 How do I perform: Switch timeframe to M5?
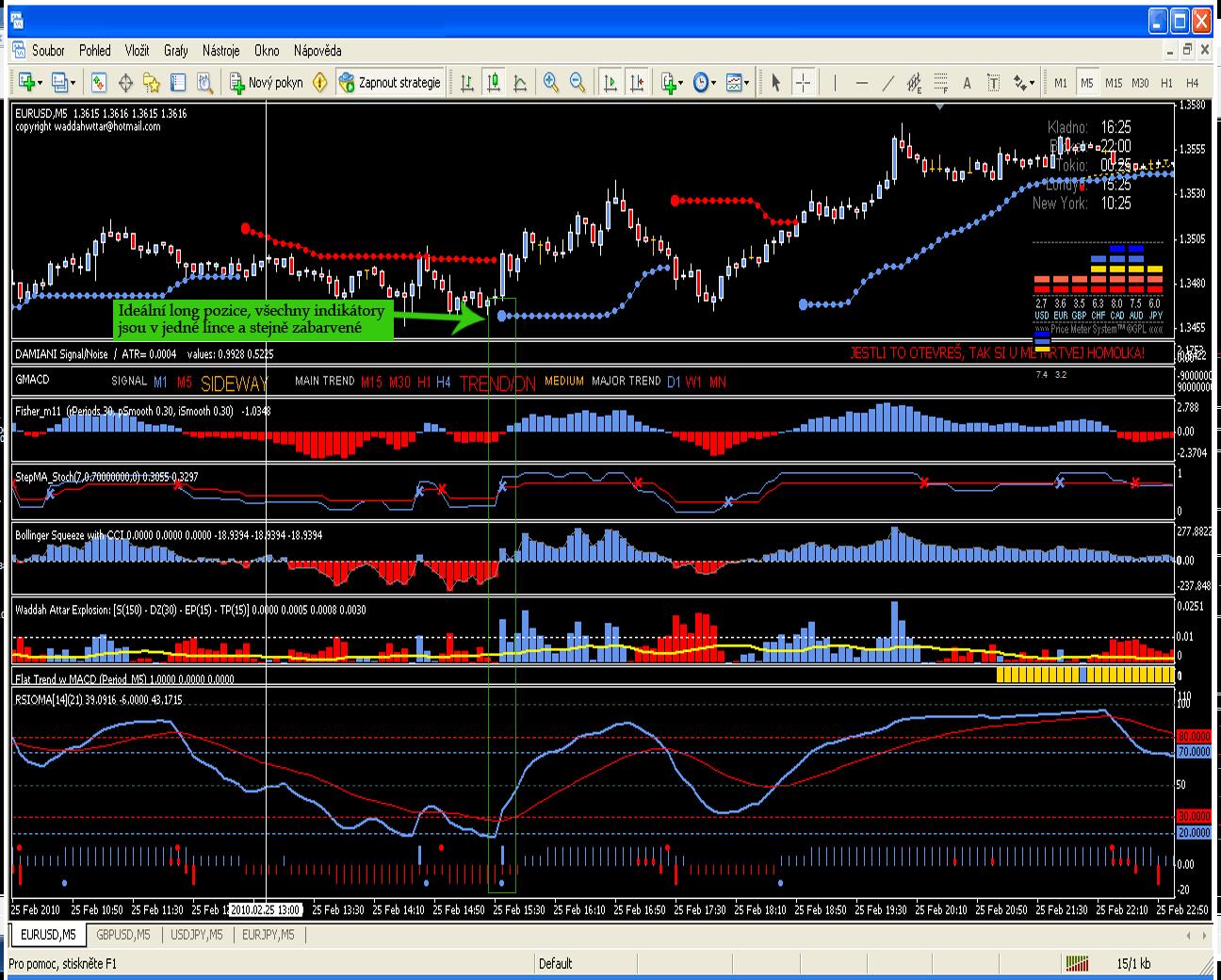point(1087,83)
